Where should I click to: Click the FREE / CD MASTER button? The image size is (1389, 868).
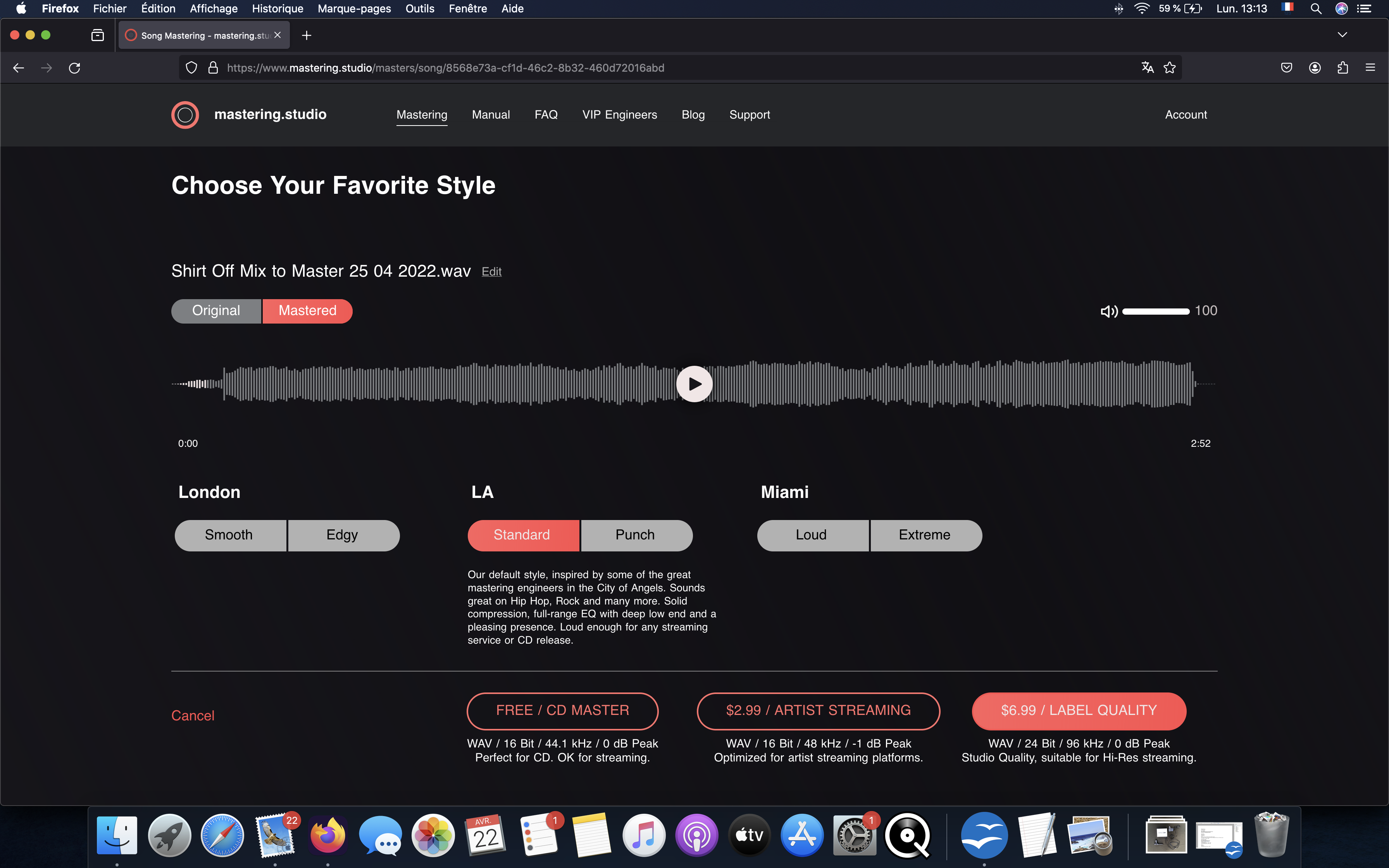pyautogui.click(x=562, y=710)
